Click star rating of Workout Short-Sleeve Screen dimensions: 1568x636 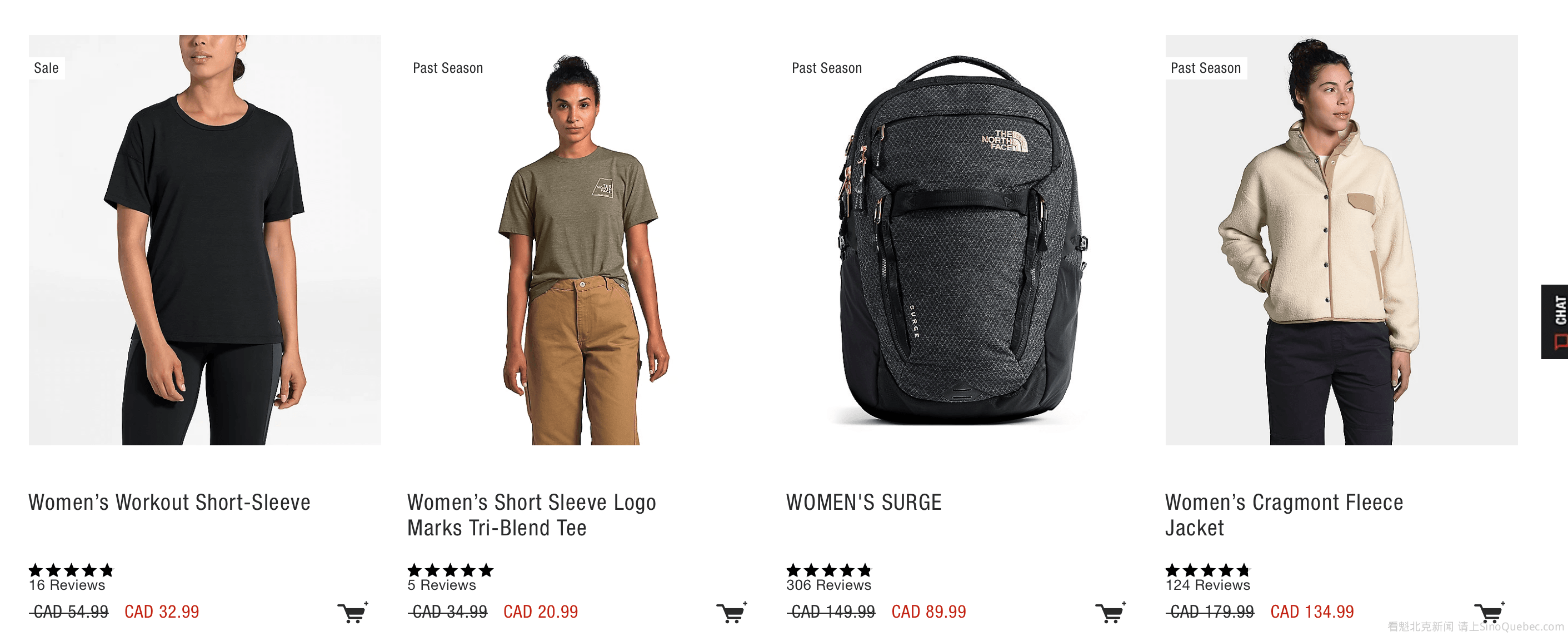pos(71,570)
